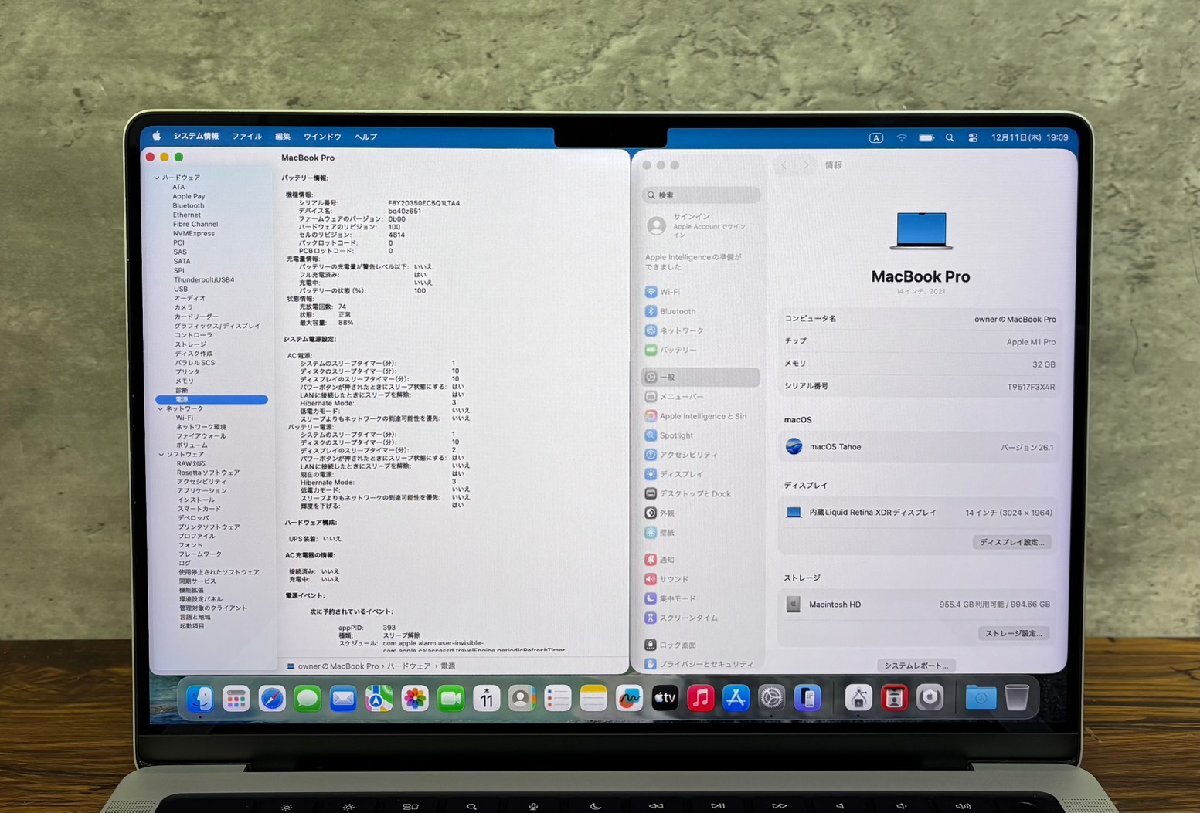Click Wi-Fi icon in System Settings sidebar
Screen dimensions: 1200x813
651,292
